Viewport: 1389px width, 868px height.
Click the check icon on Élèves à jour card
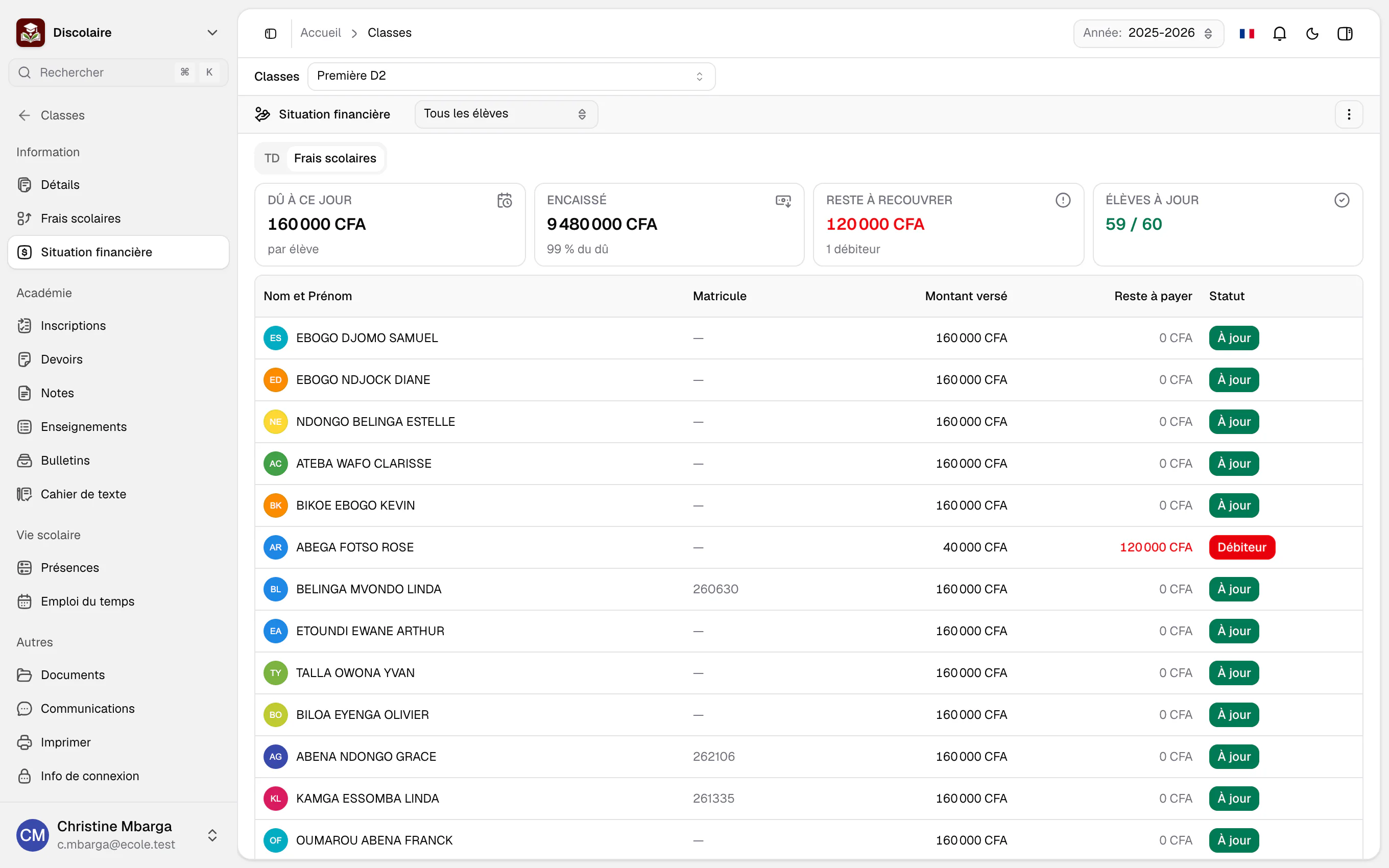(1342, 200)
